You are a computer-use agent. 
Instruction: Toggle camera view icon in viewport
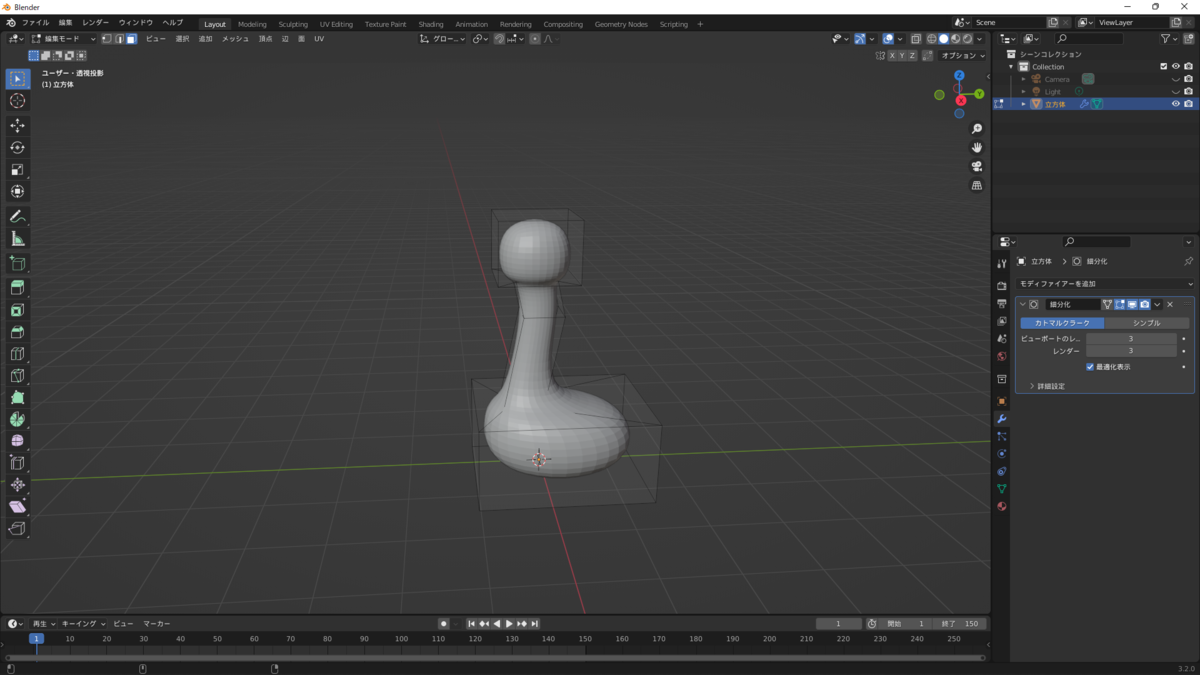coord(977,167)
